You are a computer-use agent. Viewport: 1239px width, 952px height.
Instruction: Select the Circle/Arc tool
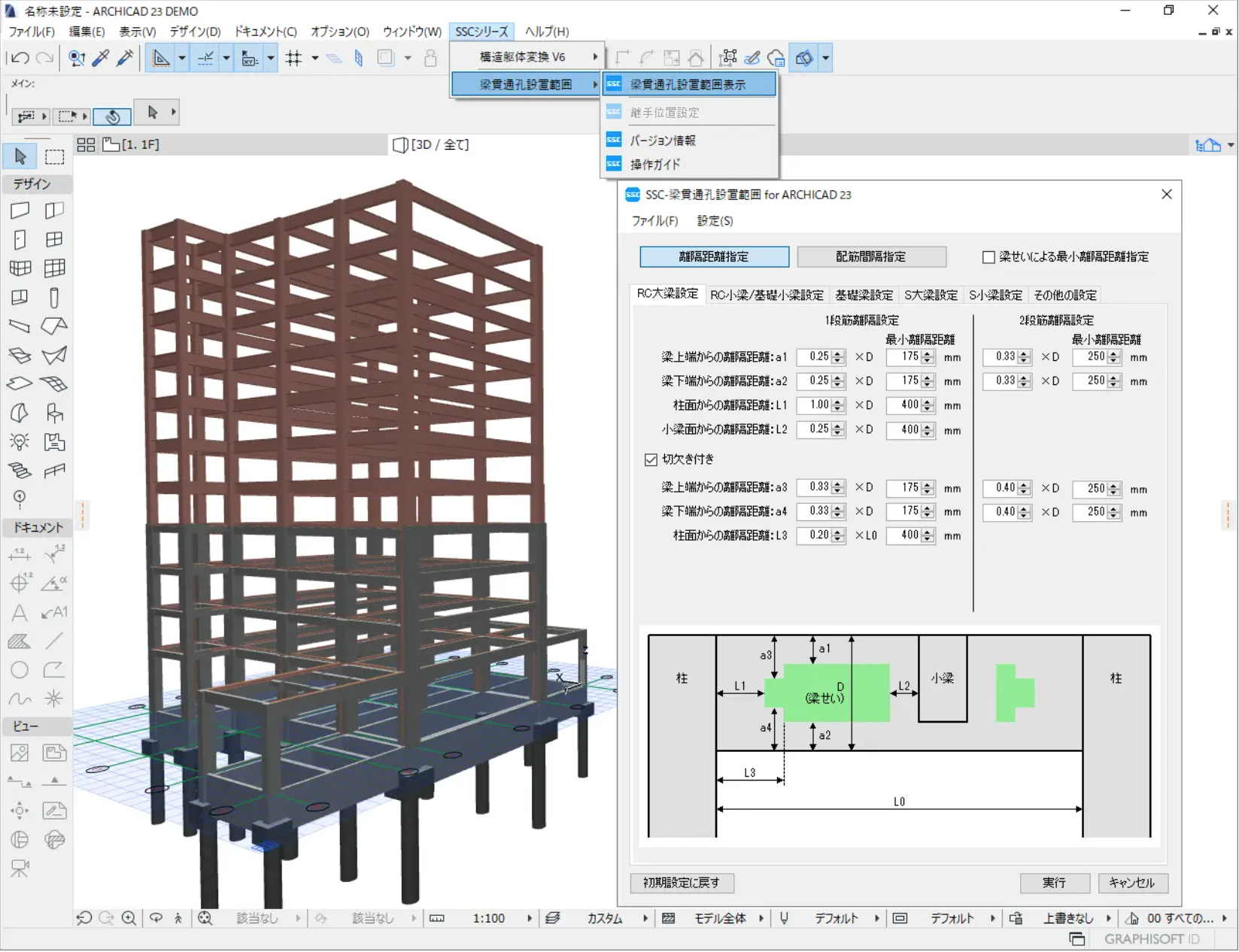(x=20, y=670)
